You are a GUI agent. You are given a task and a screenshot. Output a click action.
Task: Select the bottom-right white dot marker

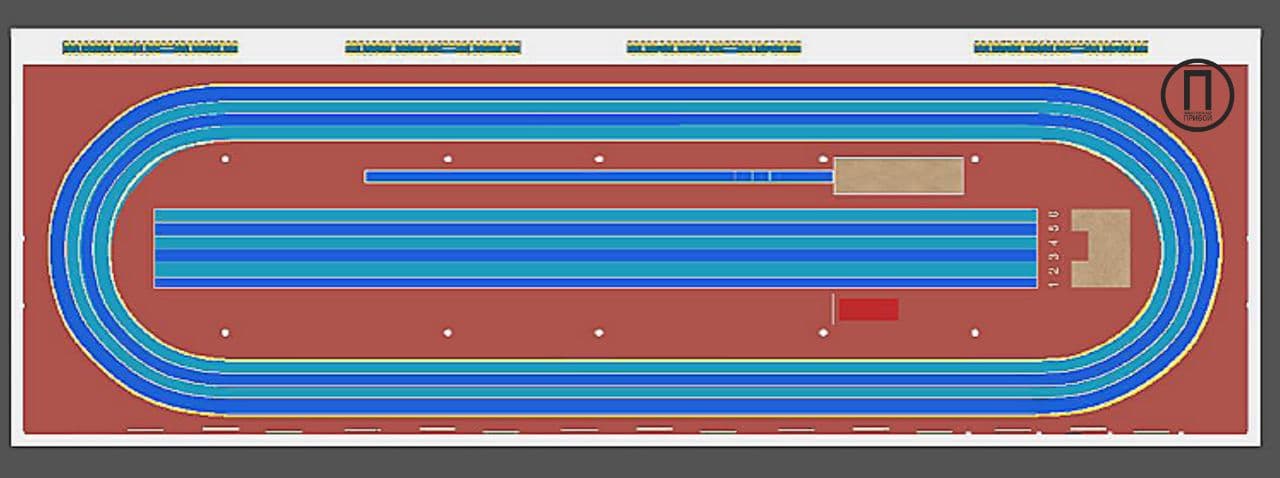(x=975, y=332)
